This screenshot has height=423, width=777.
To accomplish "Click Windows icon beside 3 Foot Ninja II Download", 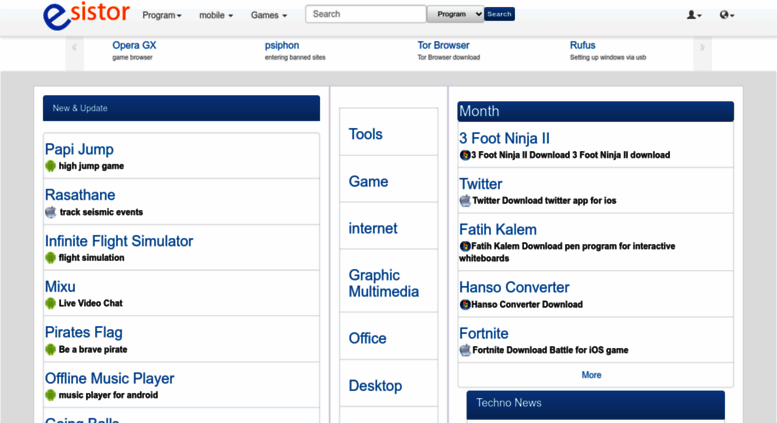I will (465, 155).
